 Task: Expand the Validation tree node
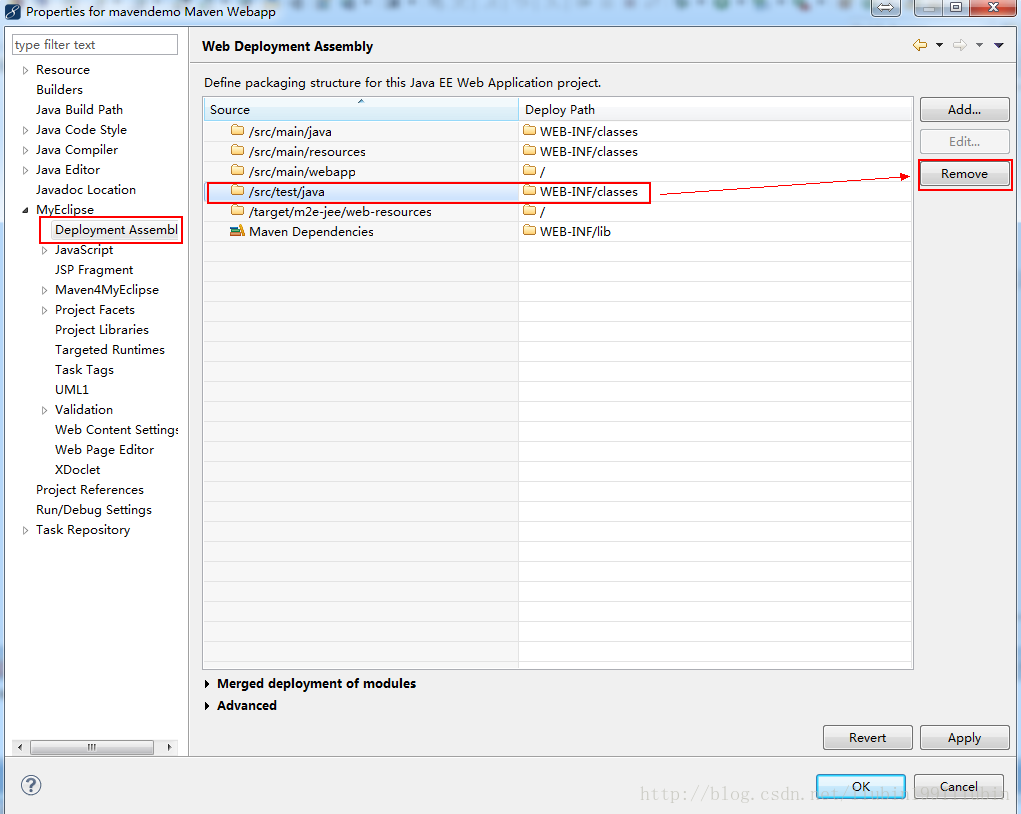(x=44, y=410)
